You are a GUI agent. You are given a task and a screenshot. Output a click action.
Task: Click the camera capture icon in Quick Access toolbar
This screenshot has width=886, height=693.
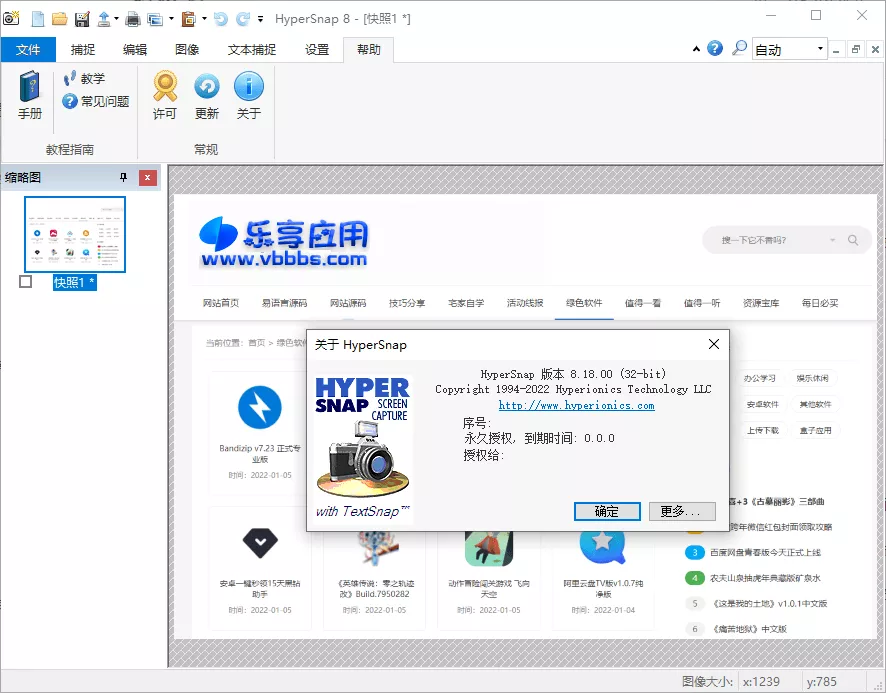(x=10, y=18)
